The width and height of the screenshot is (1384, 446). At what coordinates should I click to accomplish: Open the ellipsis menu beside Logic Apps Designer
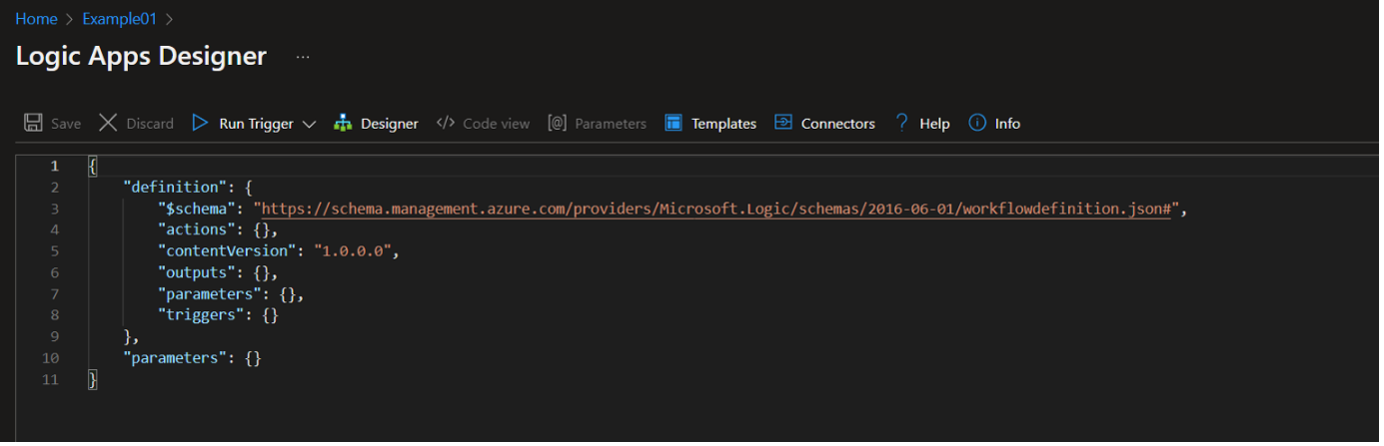click(x=303, y=57)
